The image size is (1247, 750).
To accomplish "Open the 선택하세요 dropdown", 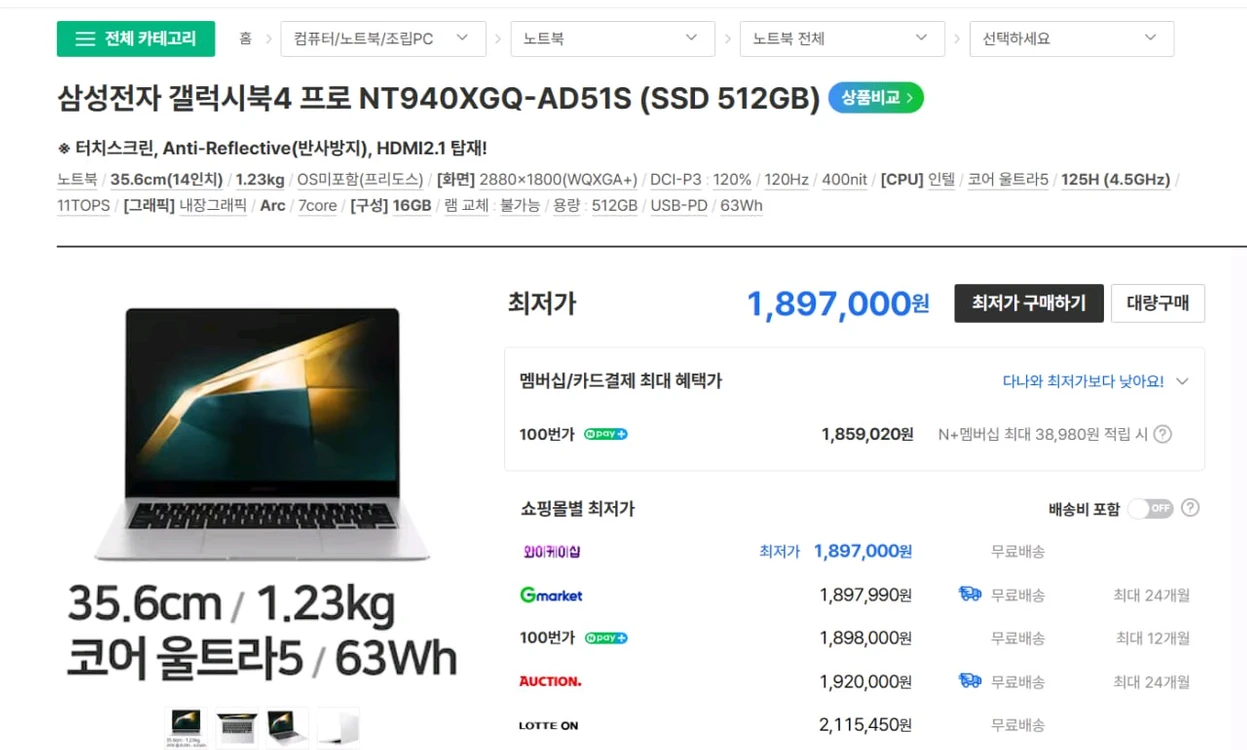I will pyautogui.click(x=1071, y=39).
